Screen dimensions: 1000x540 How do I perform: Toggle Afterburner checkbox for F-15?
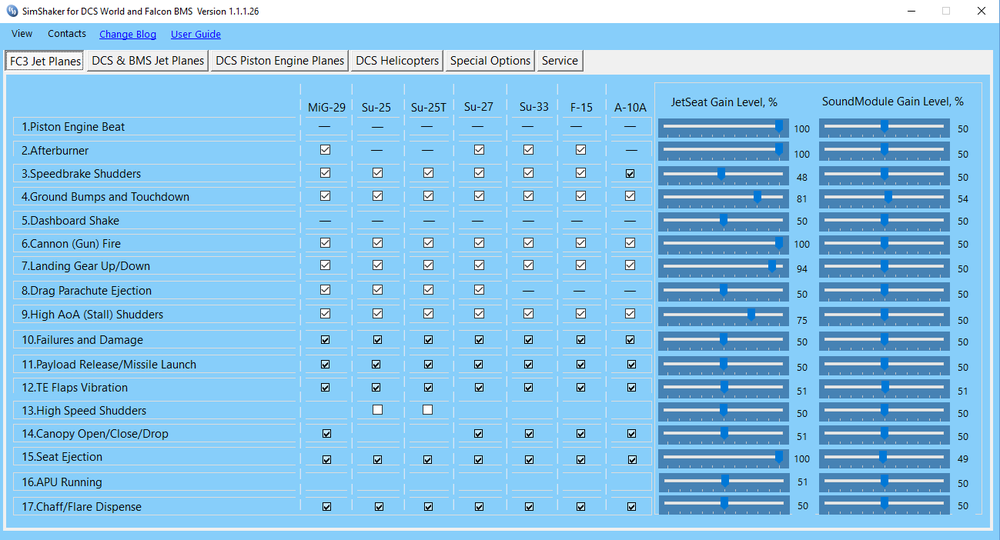click(x=580, y=150)
